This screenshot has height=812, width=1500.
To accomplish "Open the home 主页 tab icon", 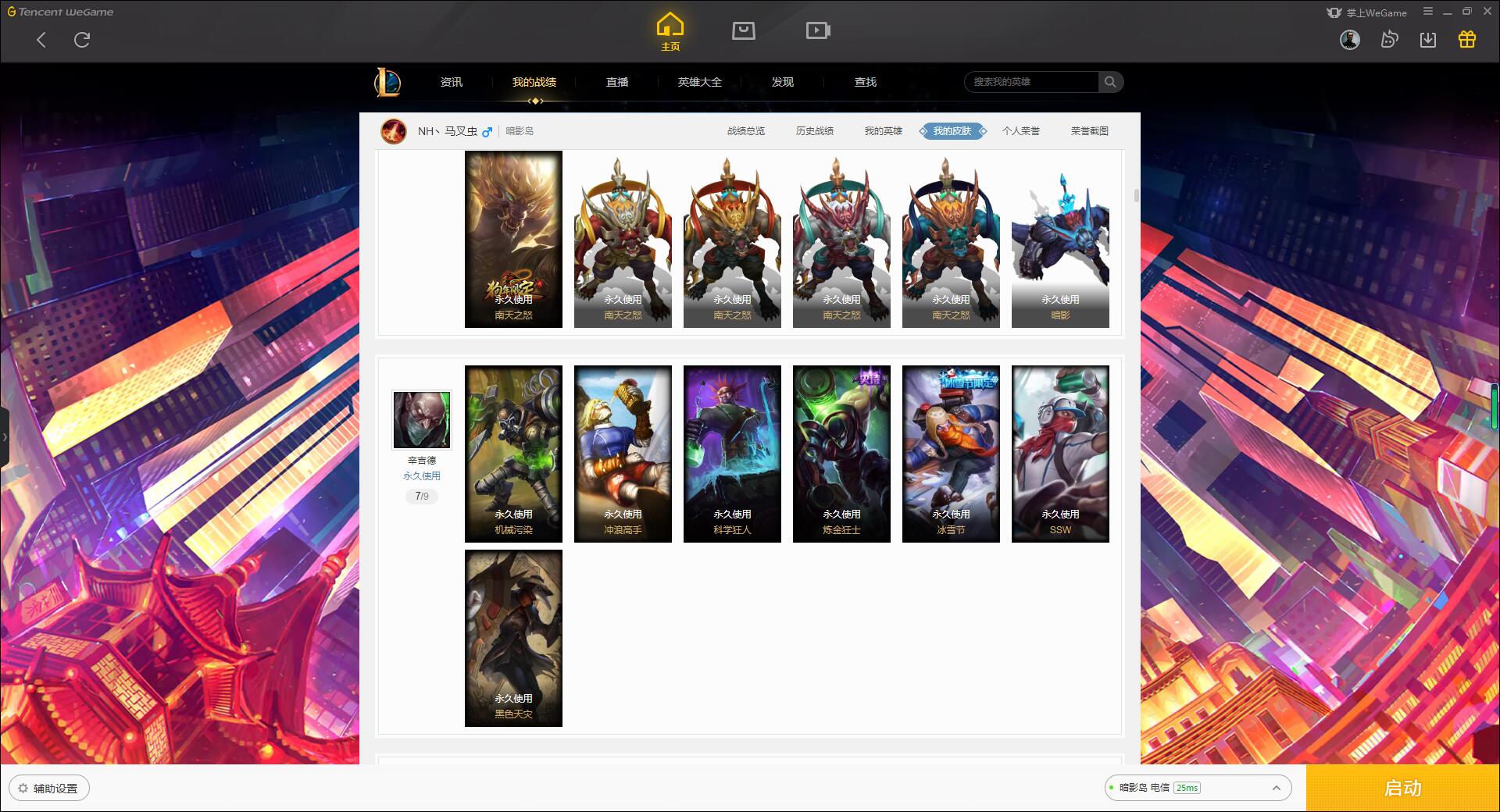I will coord(670,31).
